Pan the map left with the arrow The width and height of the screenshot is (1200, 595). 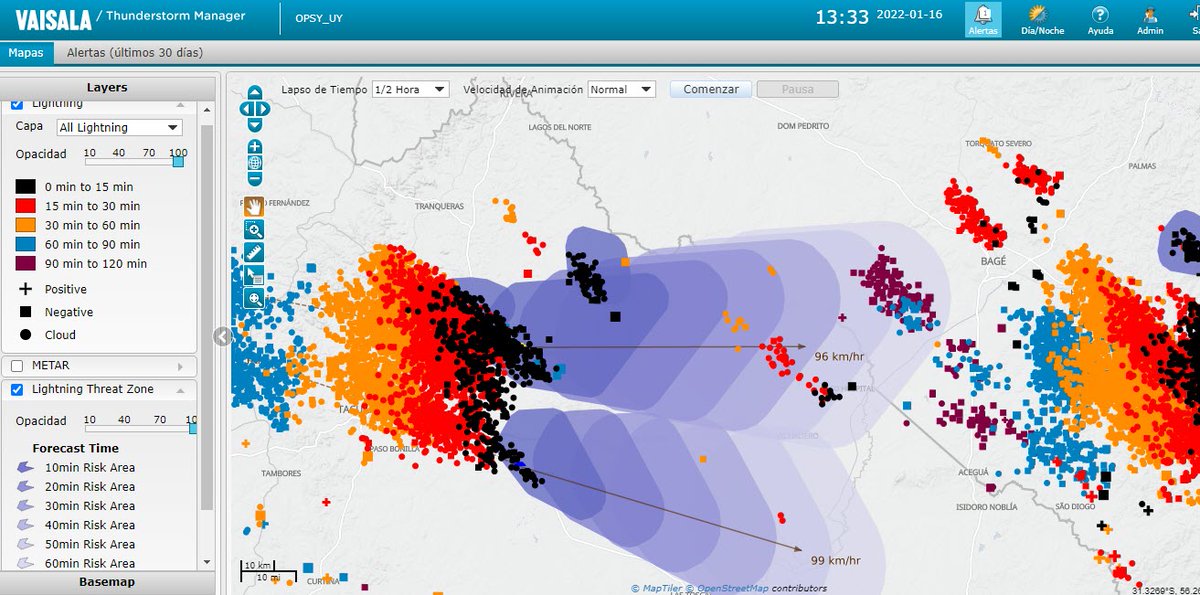tap(245, 109)
